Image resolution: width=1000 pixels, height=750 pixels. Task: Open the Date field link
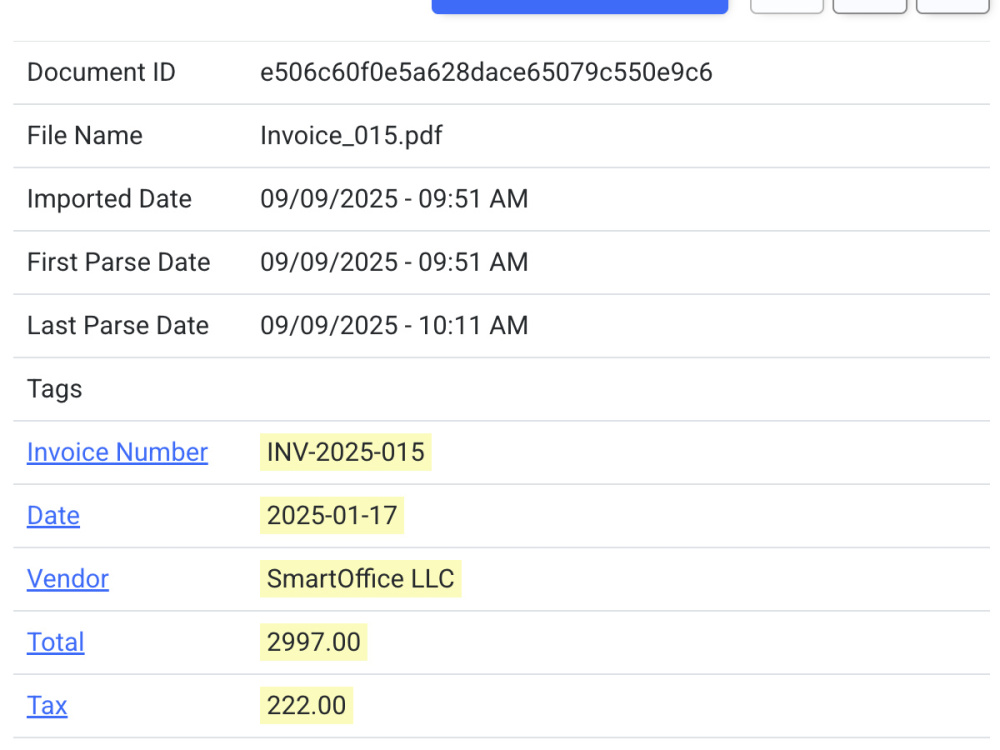tap(53, 515)
